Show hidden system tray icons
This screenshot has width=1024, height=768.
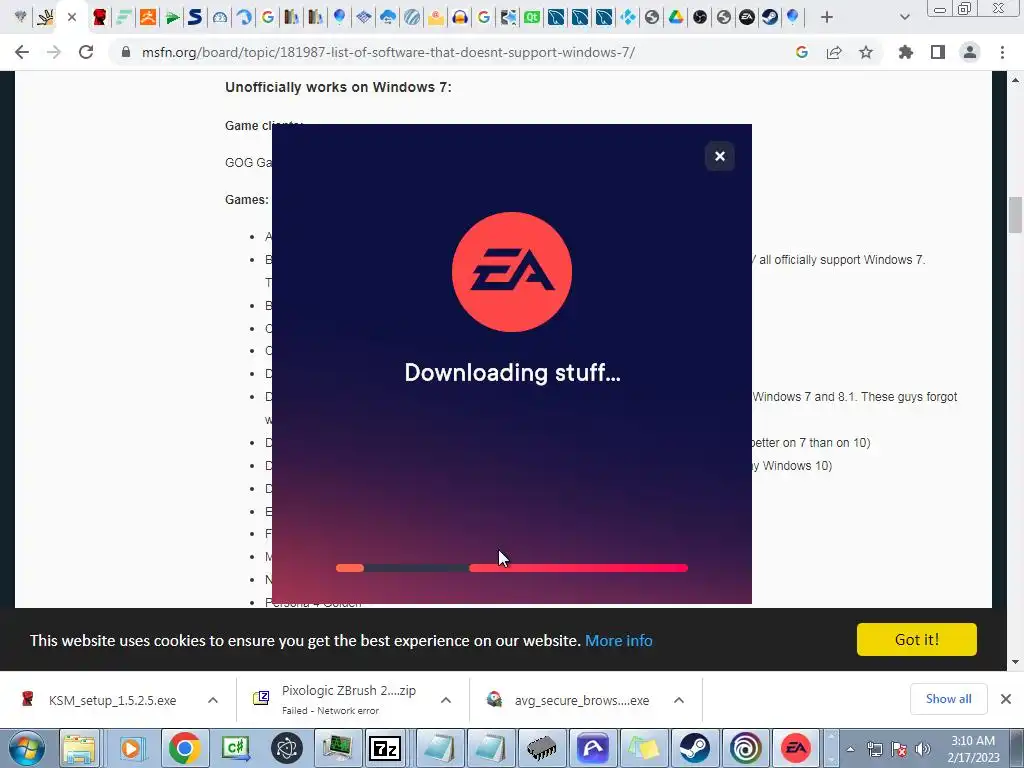coord(850,749)
